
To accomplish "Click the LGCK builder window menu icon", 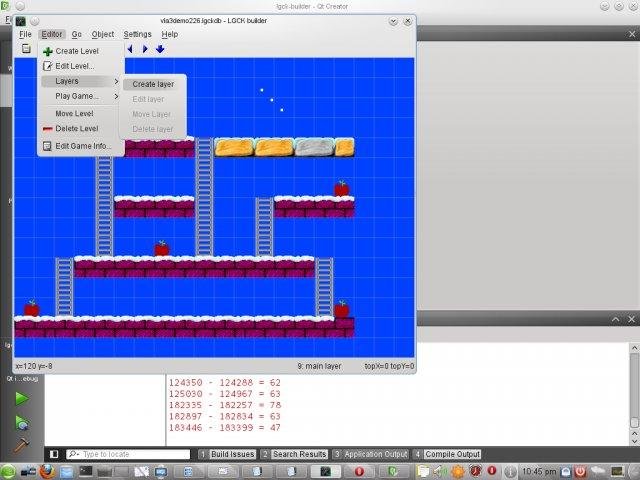I will (20, 21).
